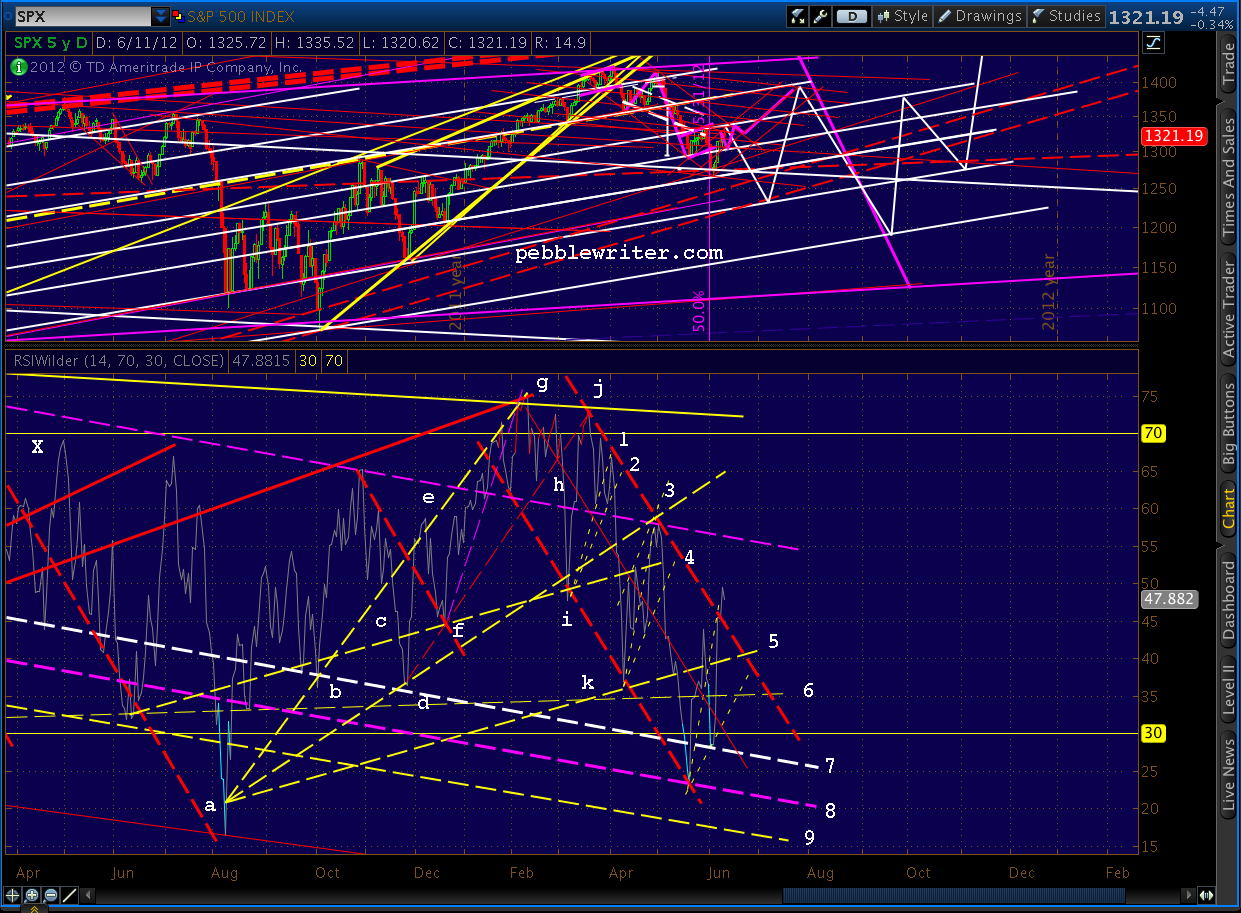Click the 50.0% Fibonacci label
This screenshot has width=1241, height=913.
point(699,312)
